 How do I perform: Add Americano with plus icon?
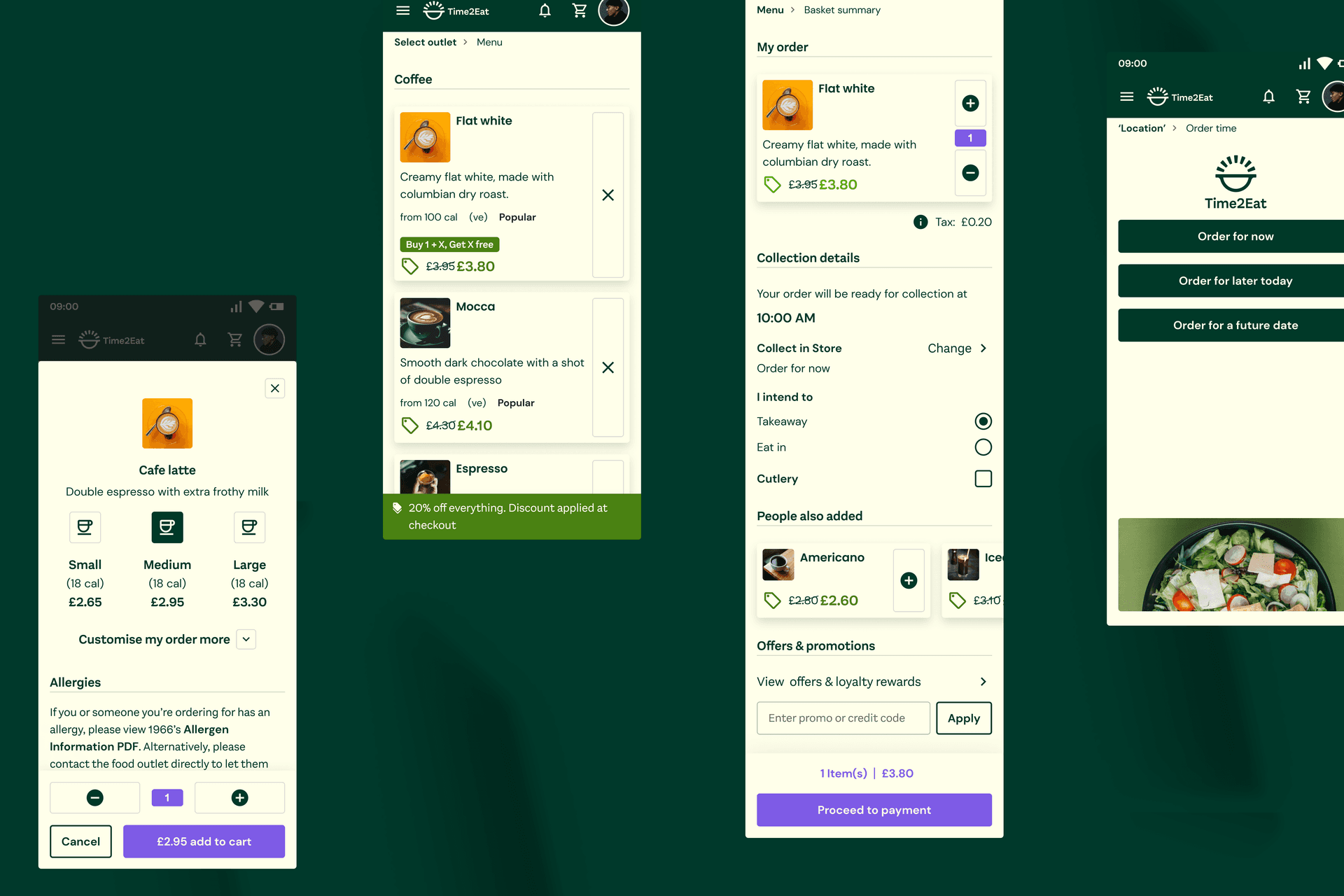[909, 580]
